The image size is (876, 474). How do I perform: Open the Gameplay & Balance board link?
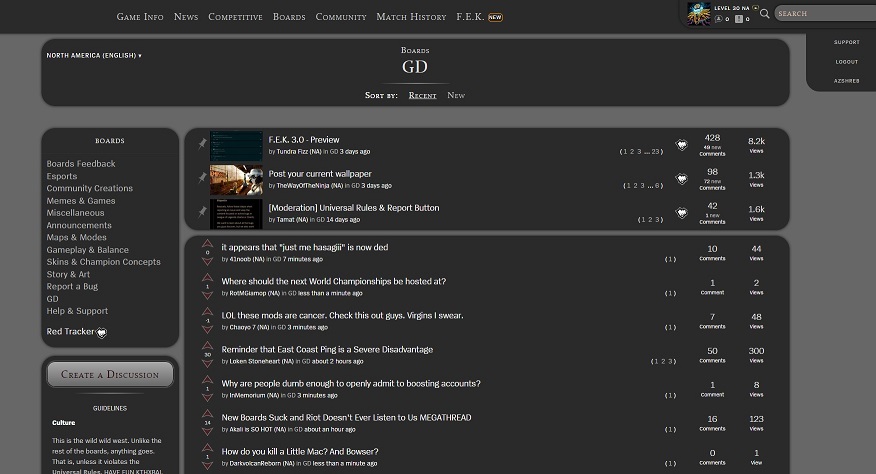[x=87, y=250]
